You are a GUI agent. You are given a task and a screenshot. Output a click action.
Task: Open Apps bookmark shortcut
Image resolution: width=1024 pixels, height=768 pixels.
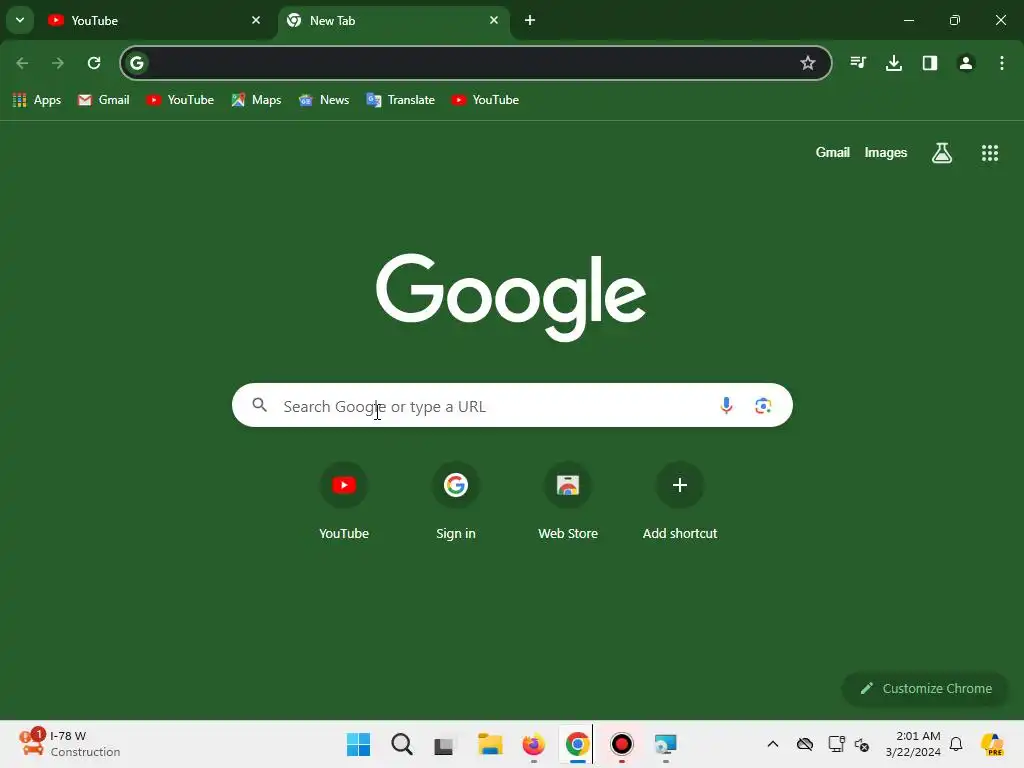(x=37, y=100)
